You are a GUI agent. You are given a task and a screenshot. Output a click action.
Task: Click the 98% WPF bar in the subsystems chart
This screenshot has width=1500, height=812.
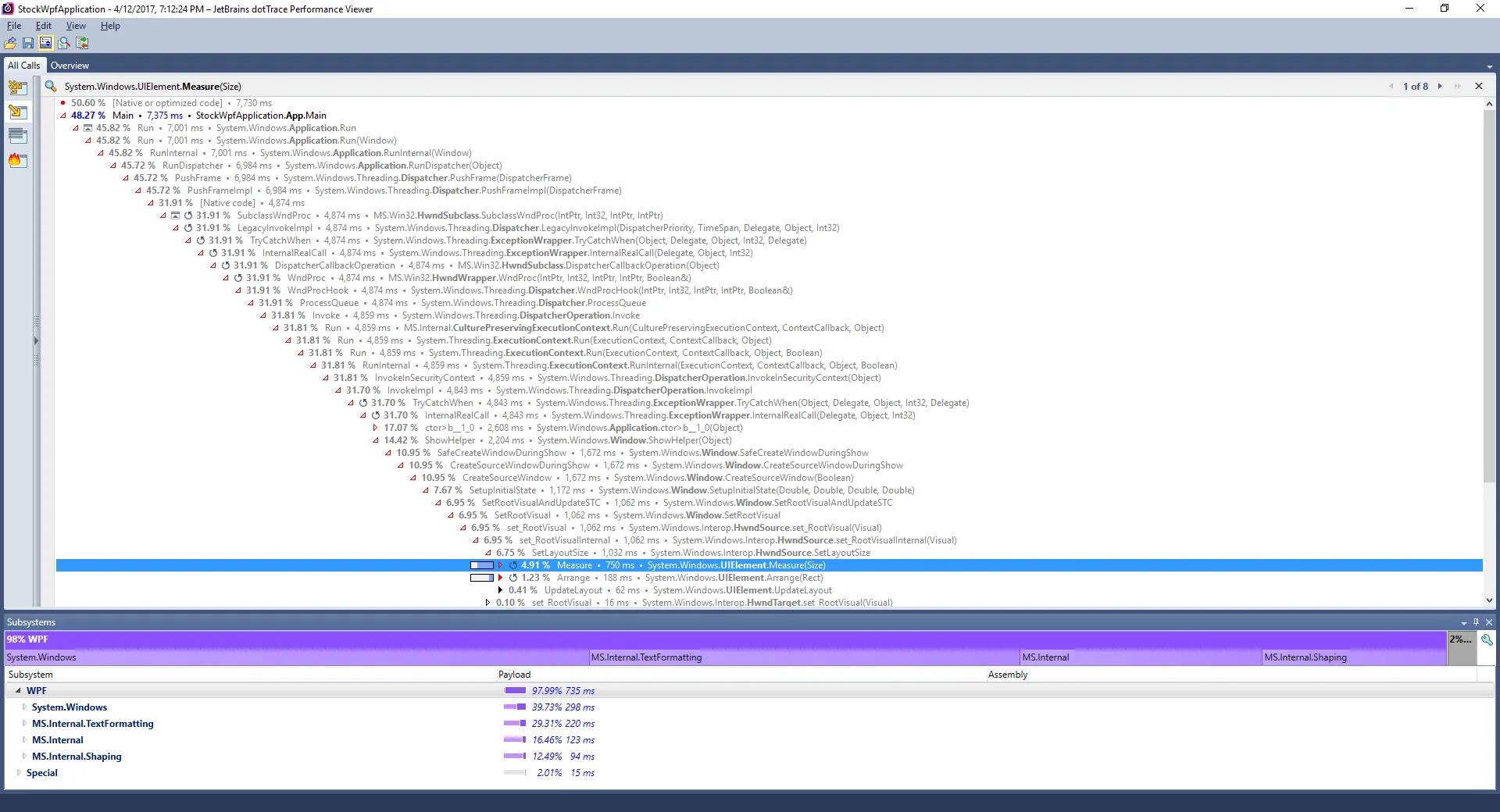click(725, 639)
